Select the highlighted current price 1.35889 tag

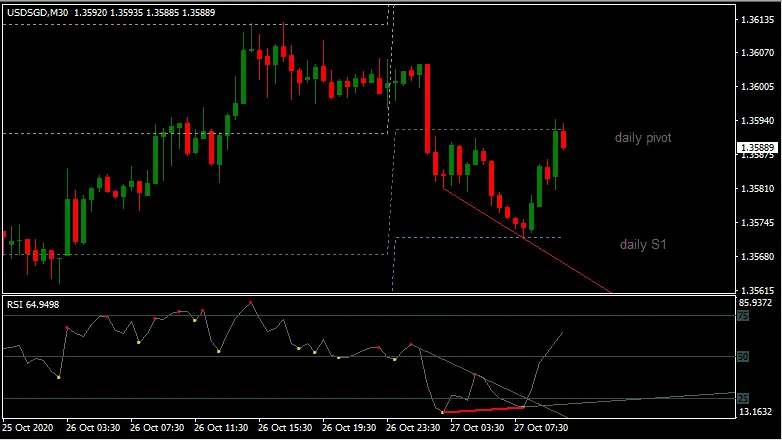[x=757, y=148]
